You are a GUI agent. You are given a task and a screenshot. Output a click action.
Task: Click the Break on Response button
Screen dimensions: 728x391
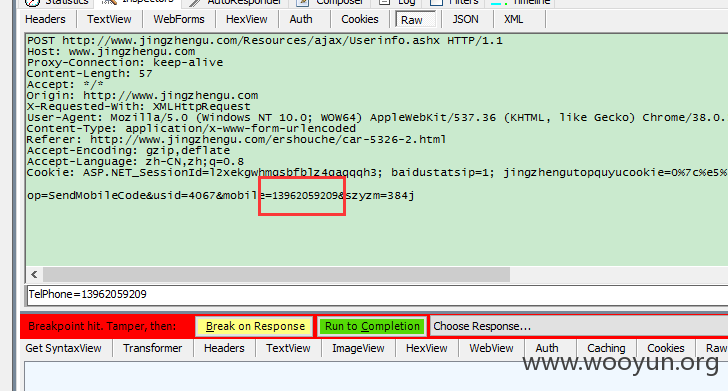click(255, 326)
